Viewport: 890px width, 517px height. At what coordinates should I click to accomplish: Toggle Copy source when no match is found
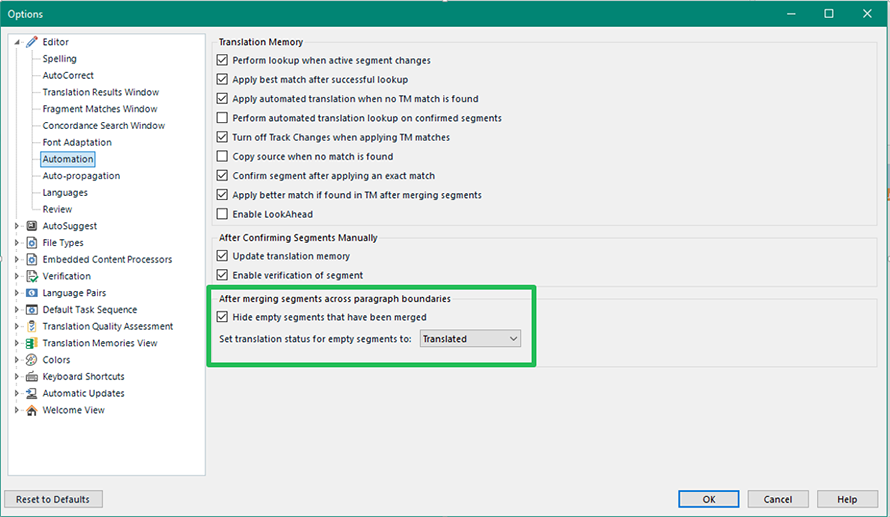tap(223, 157)
